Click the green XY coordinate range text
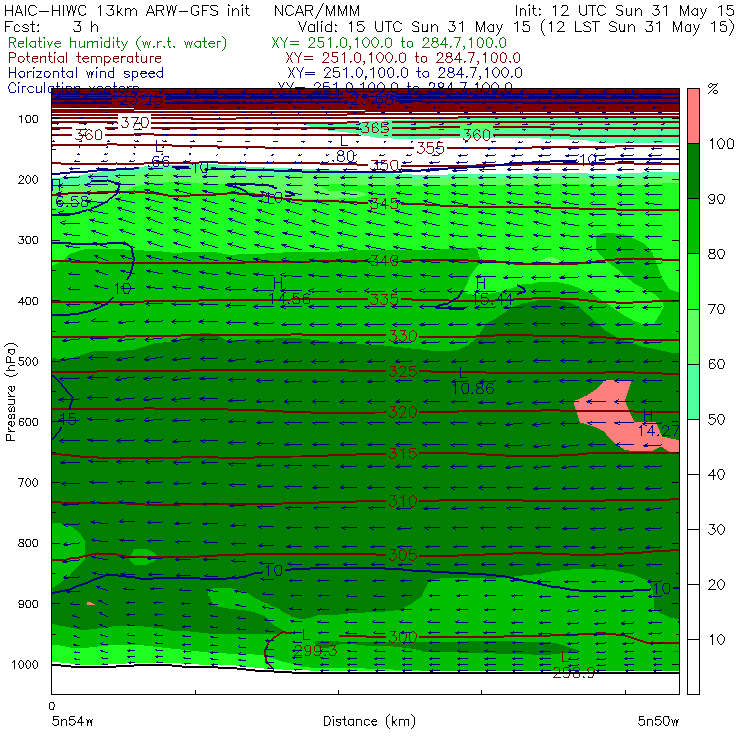Image resolution: width=740 pixels, height=740 pixels. (389, 43)
